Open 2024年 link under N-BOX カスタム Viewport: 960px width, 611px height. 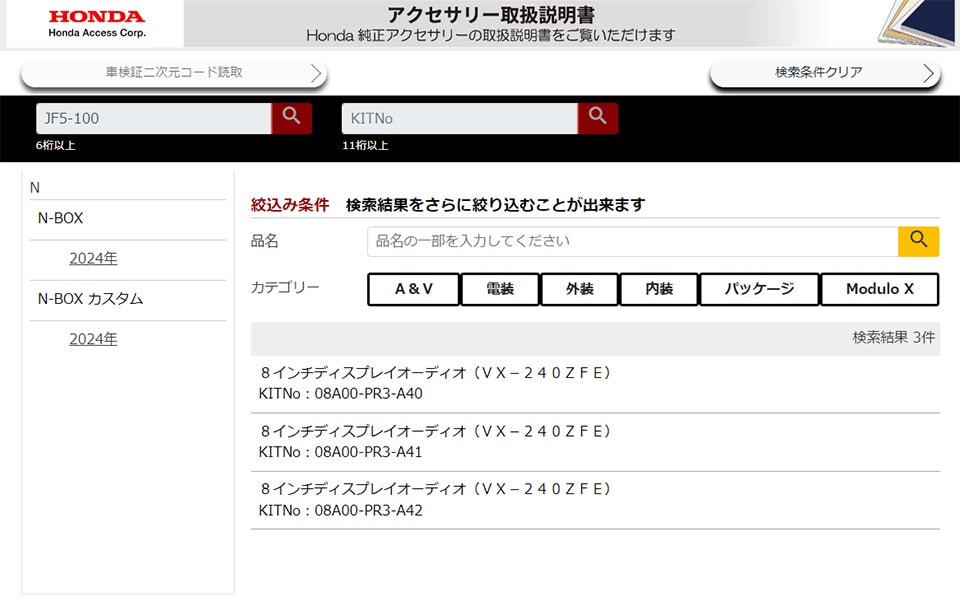point(93,339)
